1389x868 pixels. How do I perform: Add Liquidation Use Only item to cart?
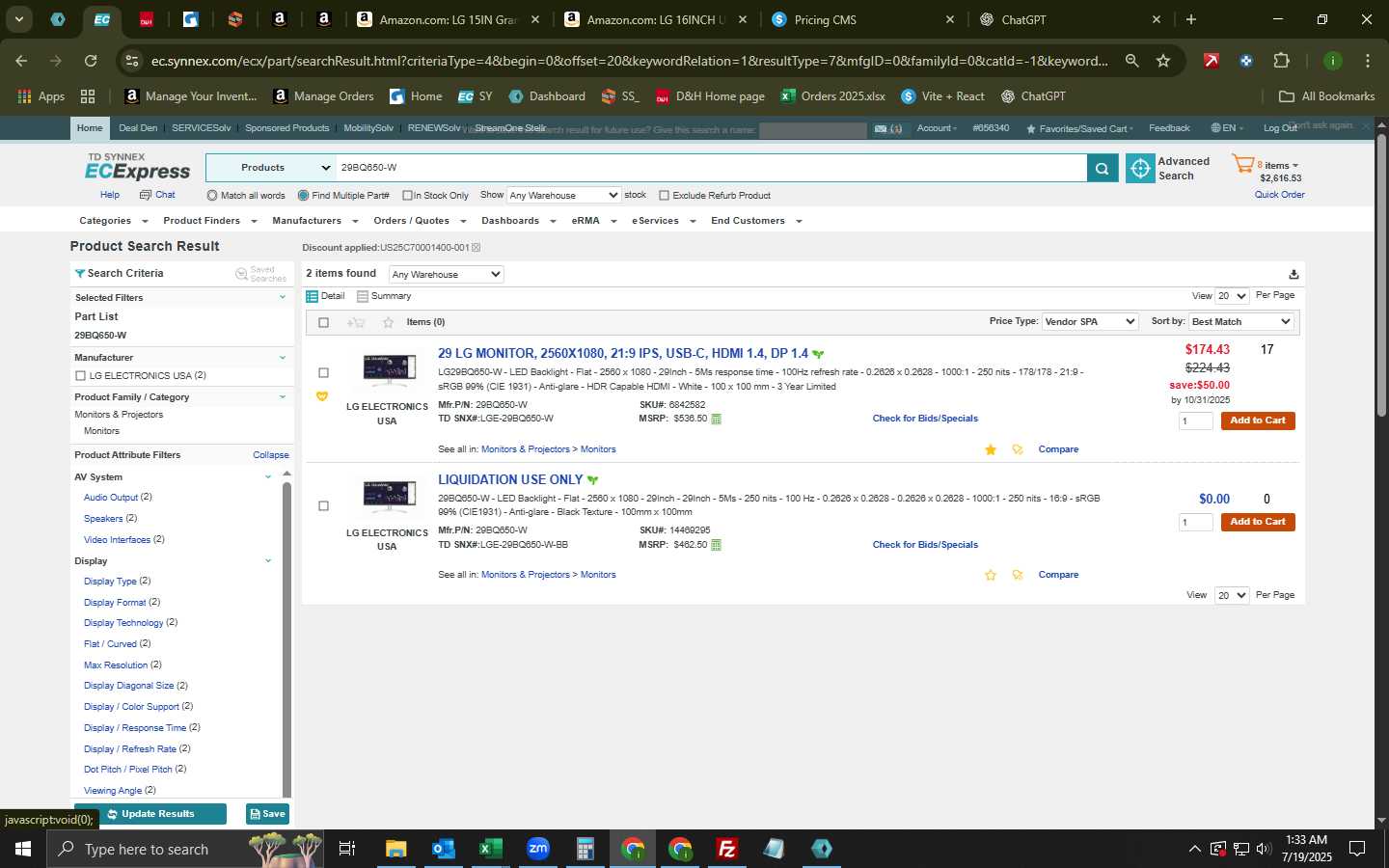pos(1258,523)
